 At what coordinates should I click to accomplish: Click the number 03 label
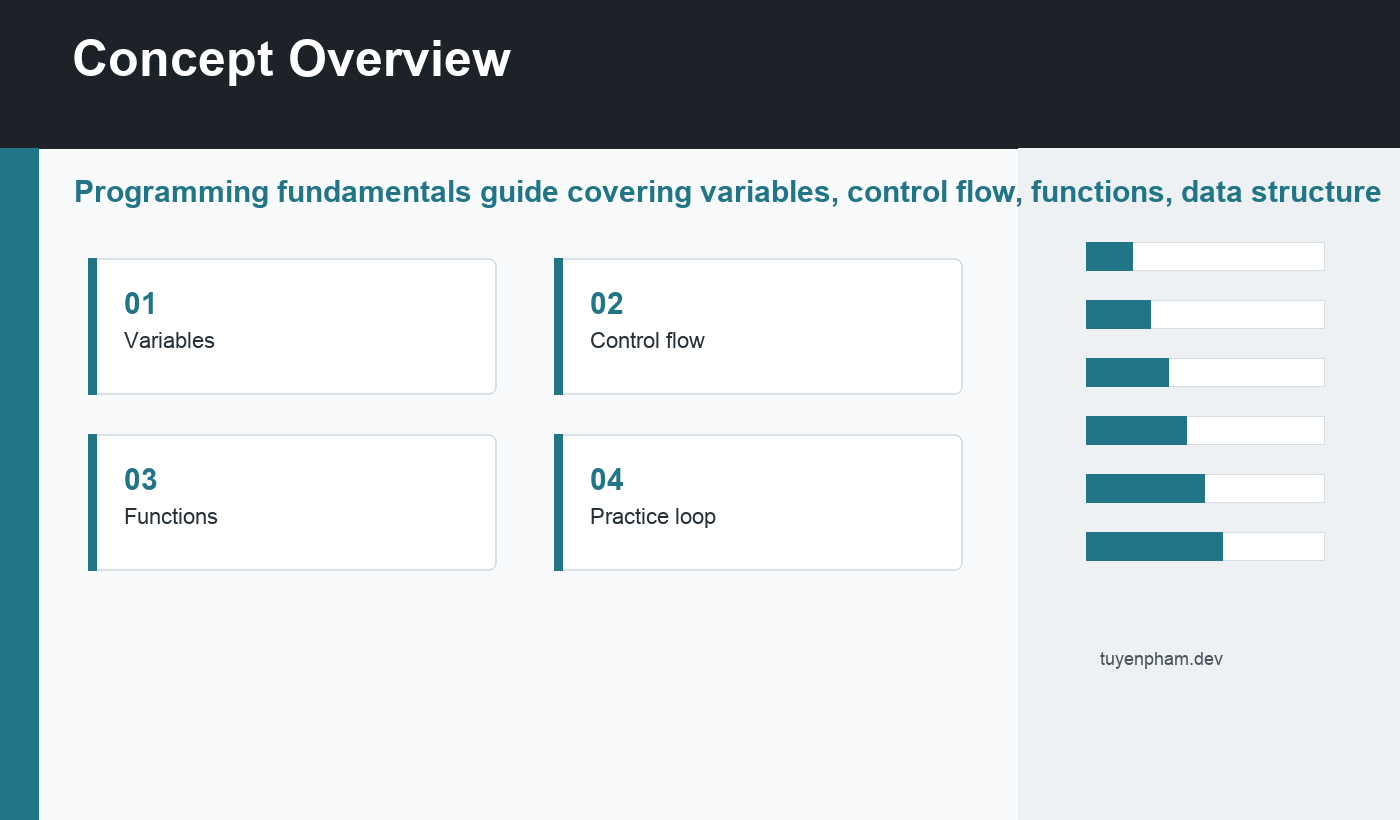141,480
